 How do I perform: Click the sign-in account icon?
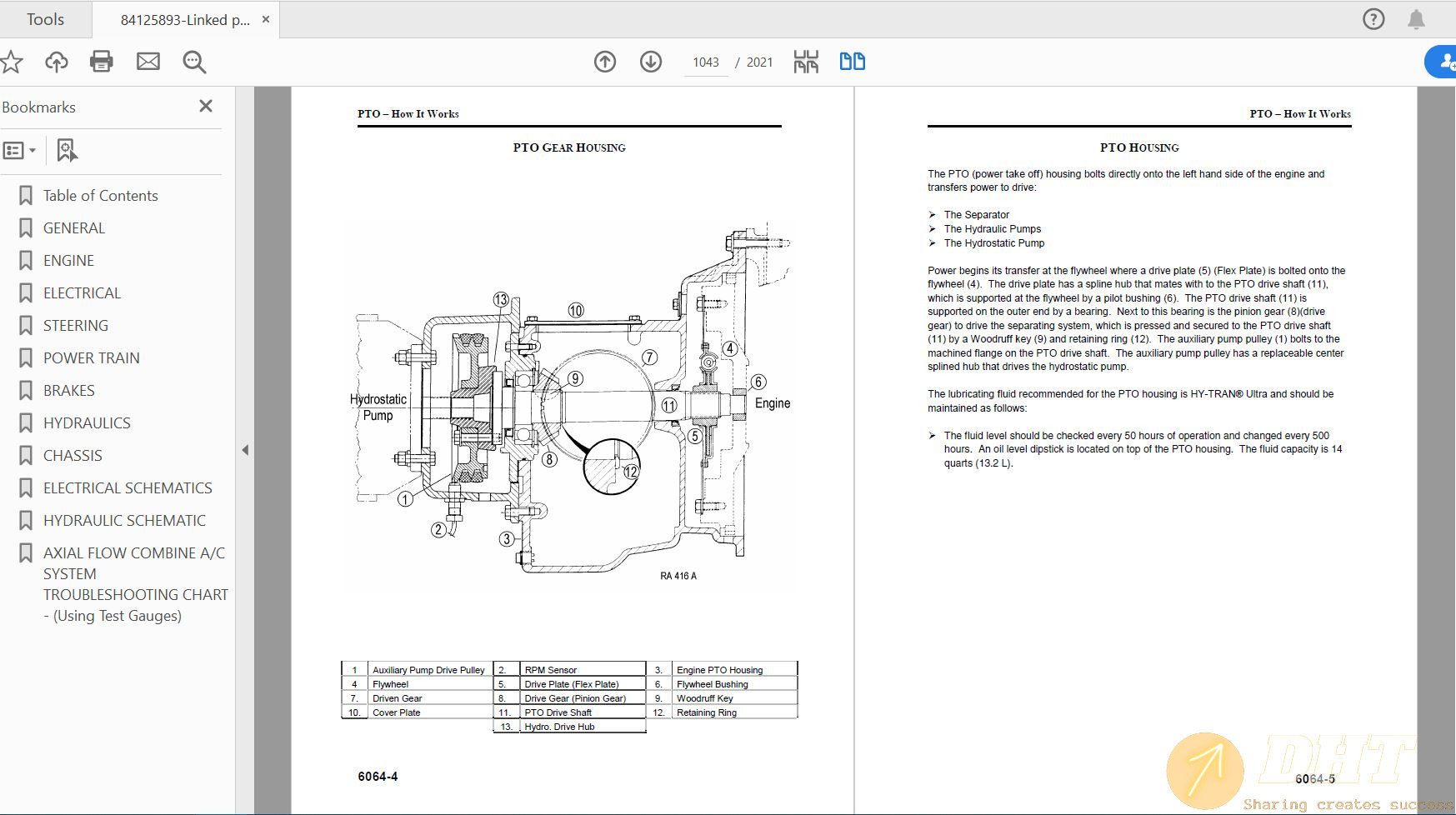coord(1443,61)
